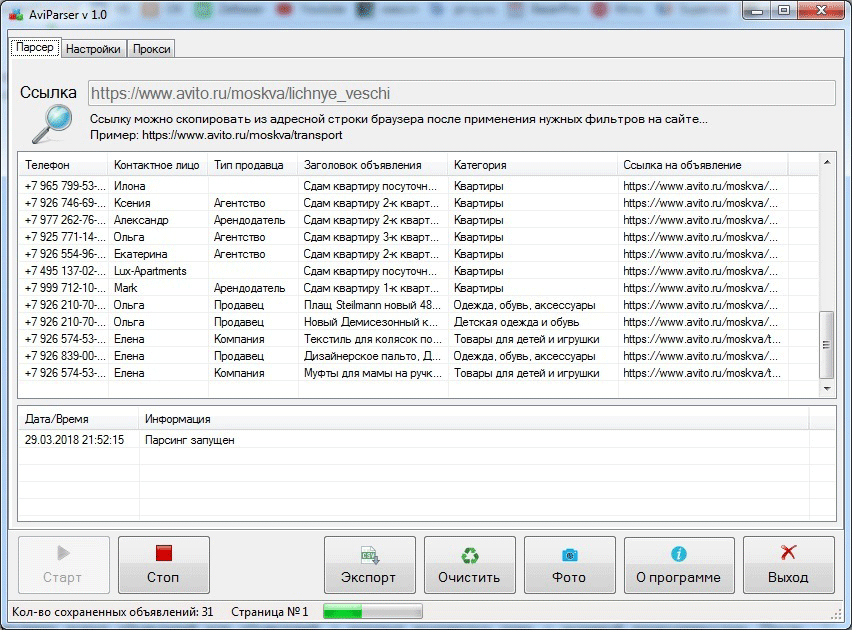Click the avito link in the Илона row

click(x=700, y=186)
